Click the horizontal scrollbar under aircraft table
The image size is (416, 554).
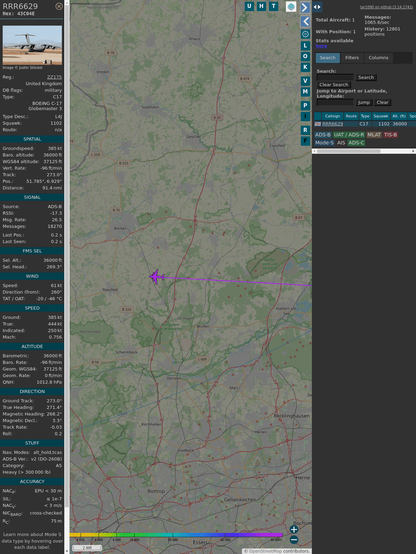[364, 151]
